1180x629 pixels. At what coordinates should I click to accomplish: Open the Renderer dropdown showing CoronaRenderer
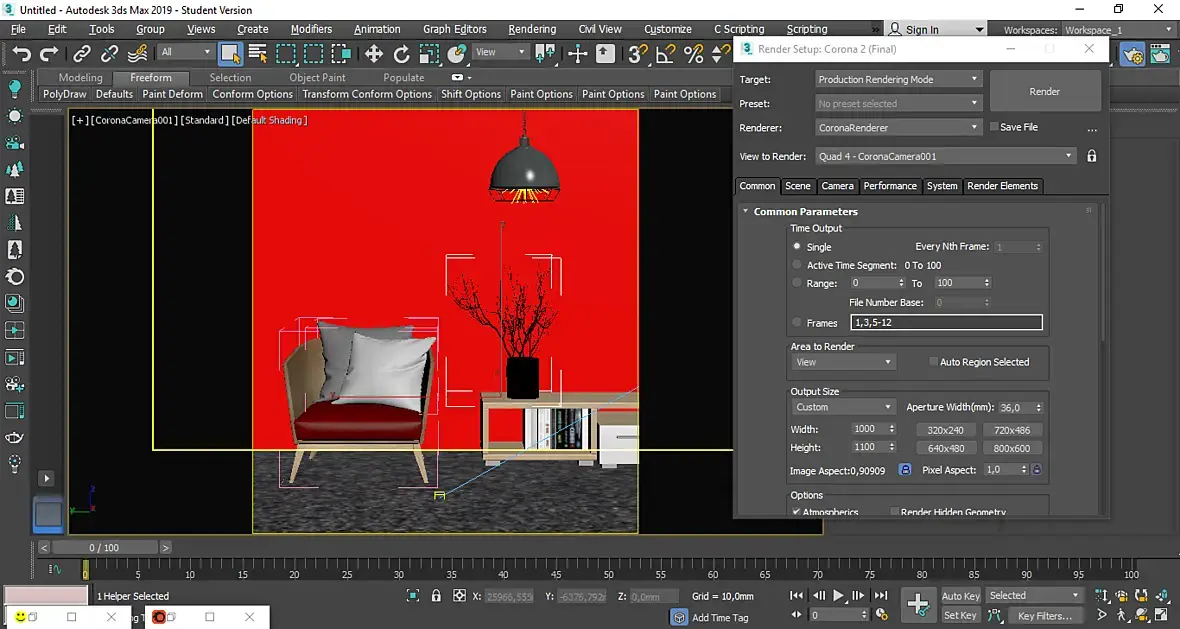tap(898, 128)
